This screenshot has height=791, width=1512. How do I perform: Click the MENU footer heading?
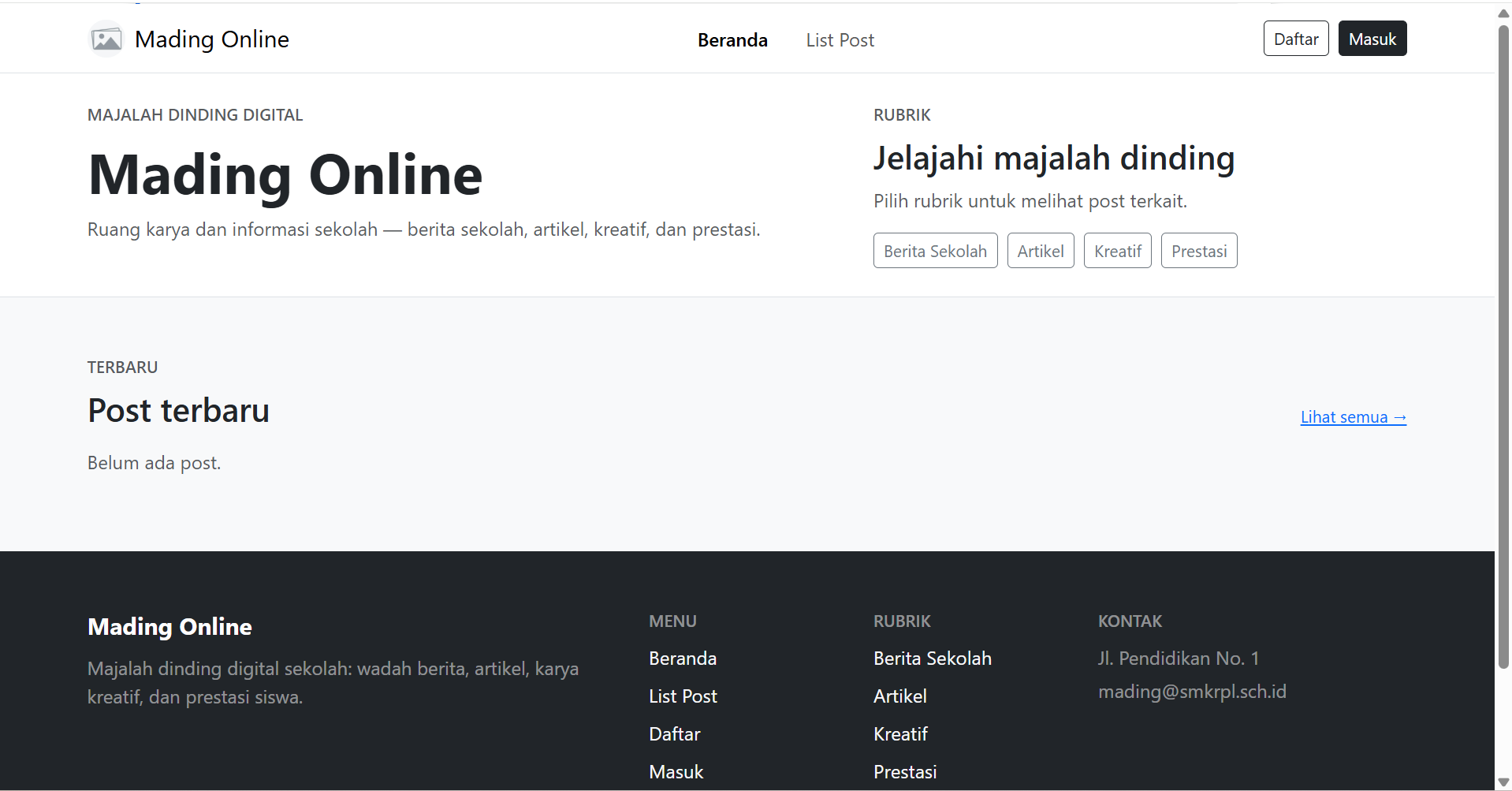click(672, 621)
